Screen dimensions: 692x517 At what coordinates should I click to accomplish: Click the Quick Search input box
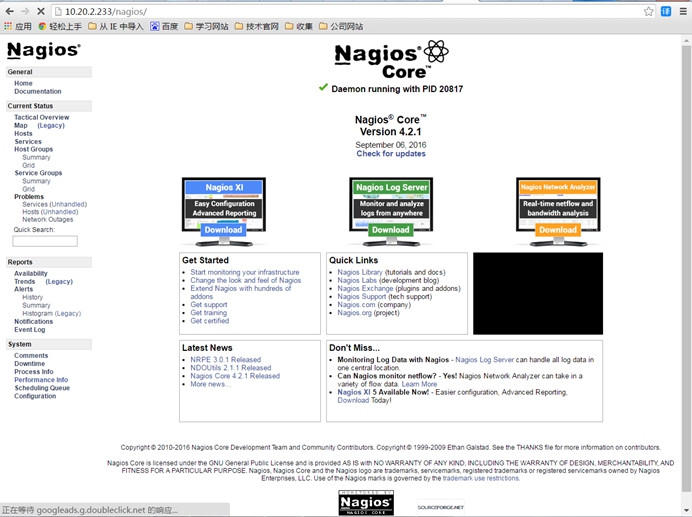pyautogui.click(x=45, y=241)
